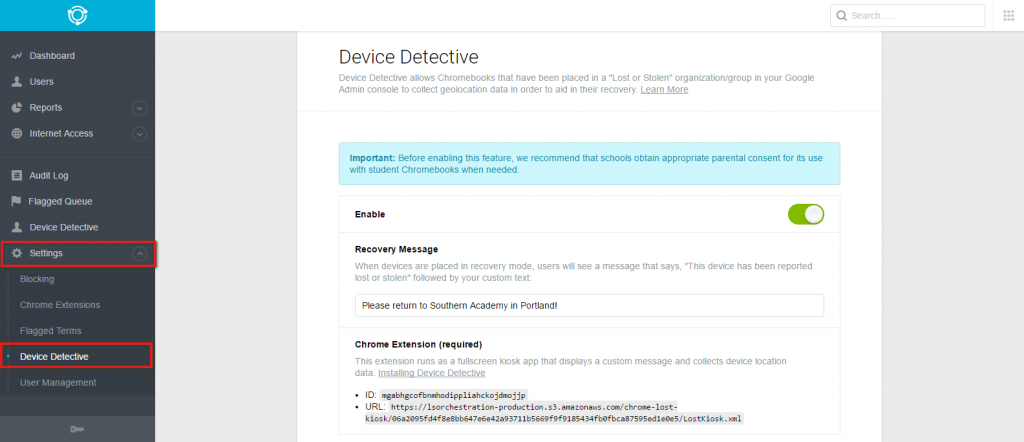
Task: Click the Audit Log list icon
Action: coord(17,176)
